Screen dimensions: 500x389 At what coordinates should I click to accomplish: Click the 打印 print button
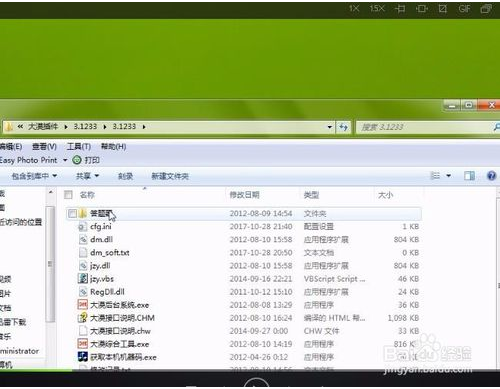click(x=87, y=160)
